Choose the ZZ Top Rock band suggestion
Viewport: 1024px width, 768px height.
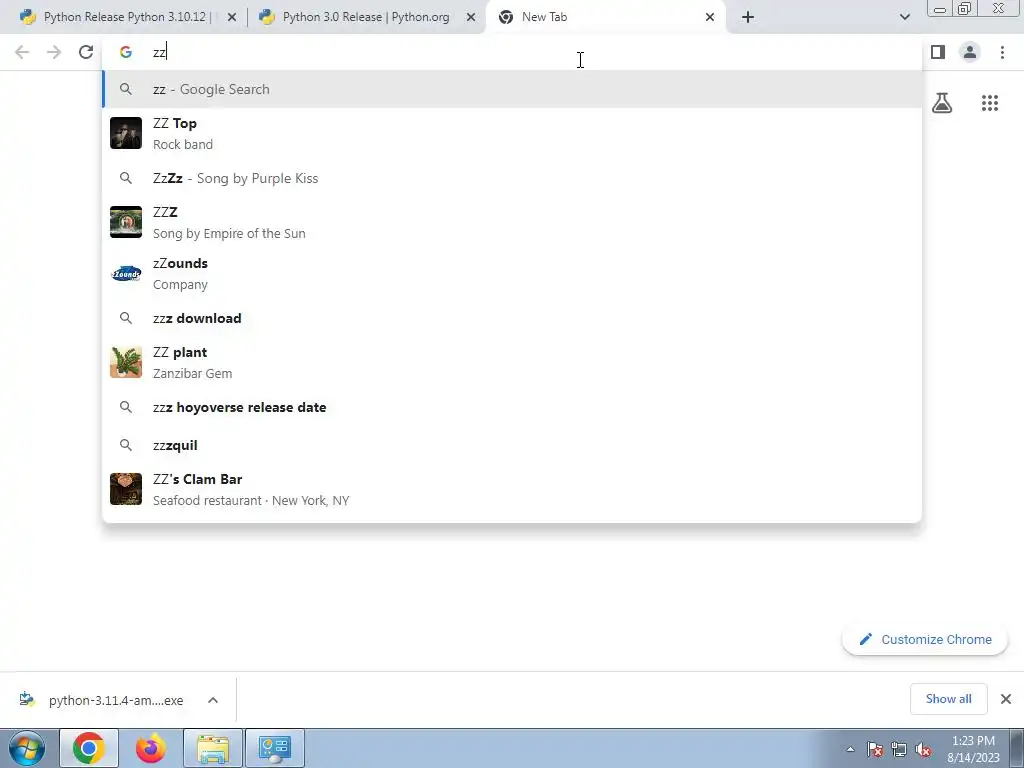512,133
